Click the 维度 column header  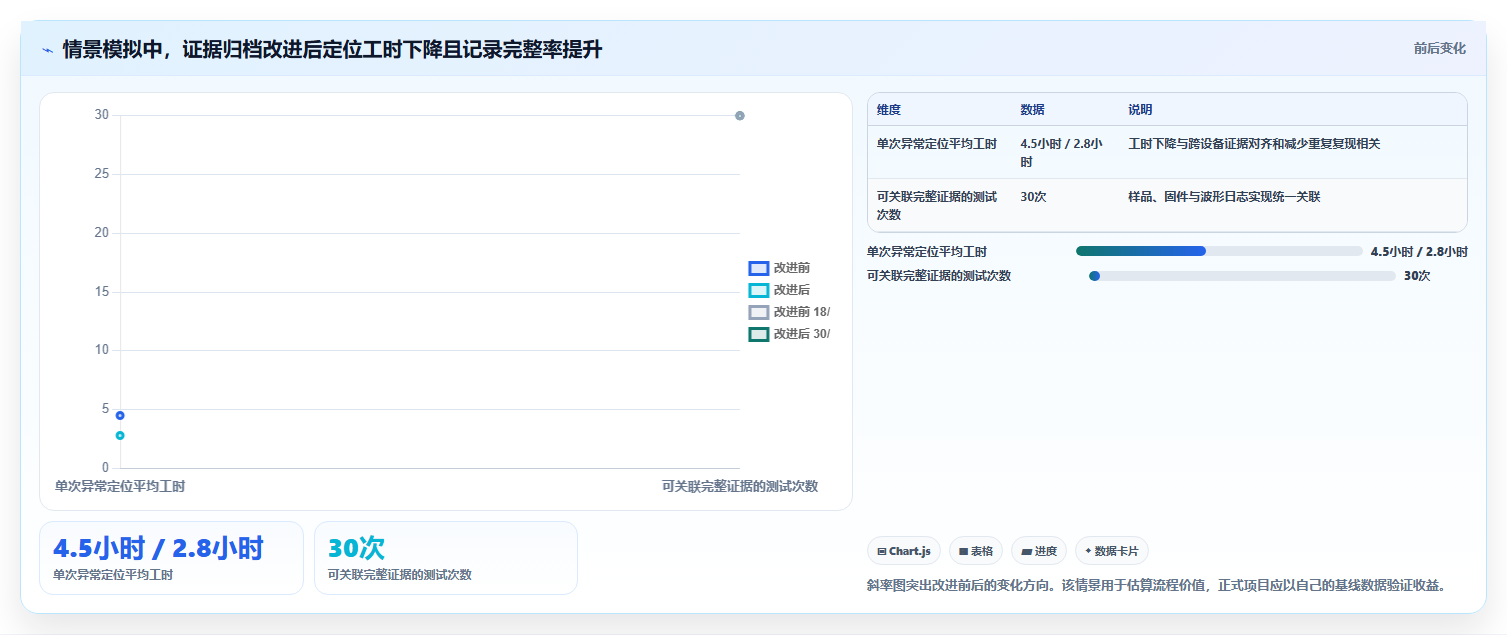[889, 110]
